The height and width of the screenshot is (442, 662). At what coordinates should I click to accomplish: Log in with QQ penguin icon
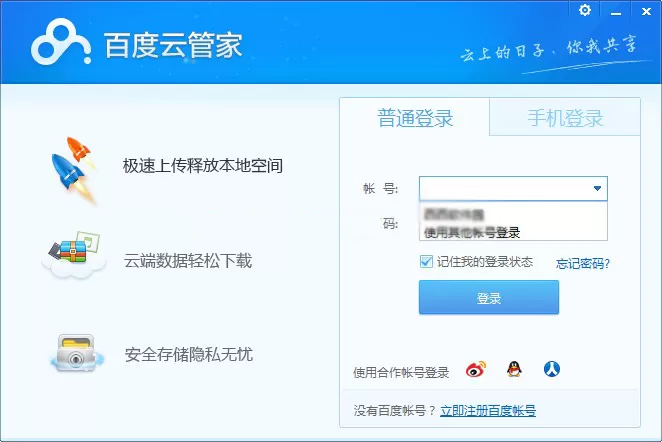(514, 369)
